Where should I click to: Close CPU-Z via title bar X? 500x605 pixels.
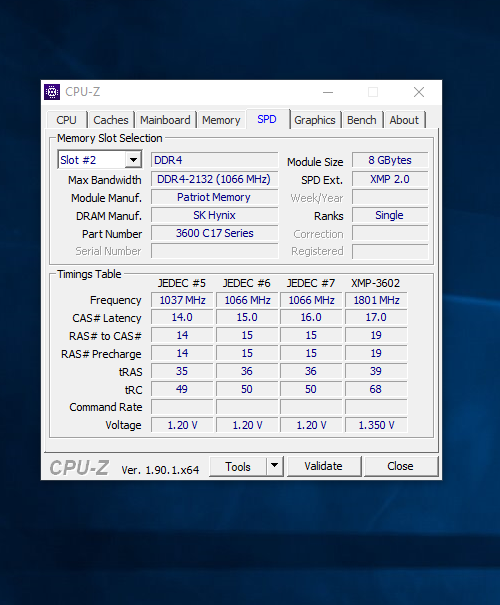click(x=419, y=92)
